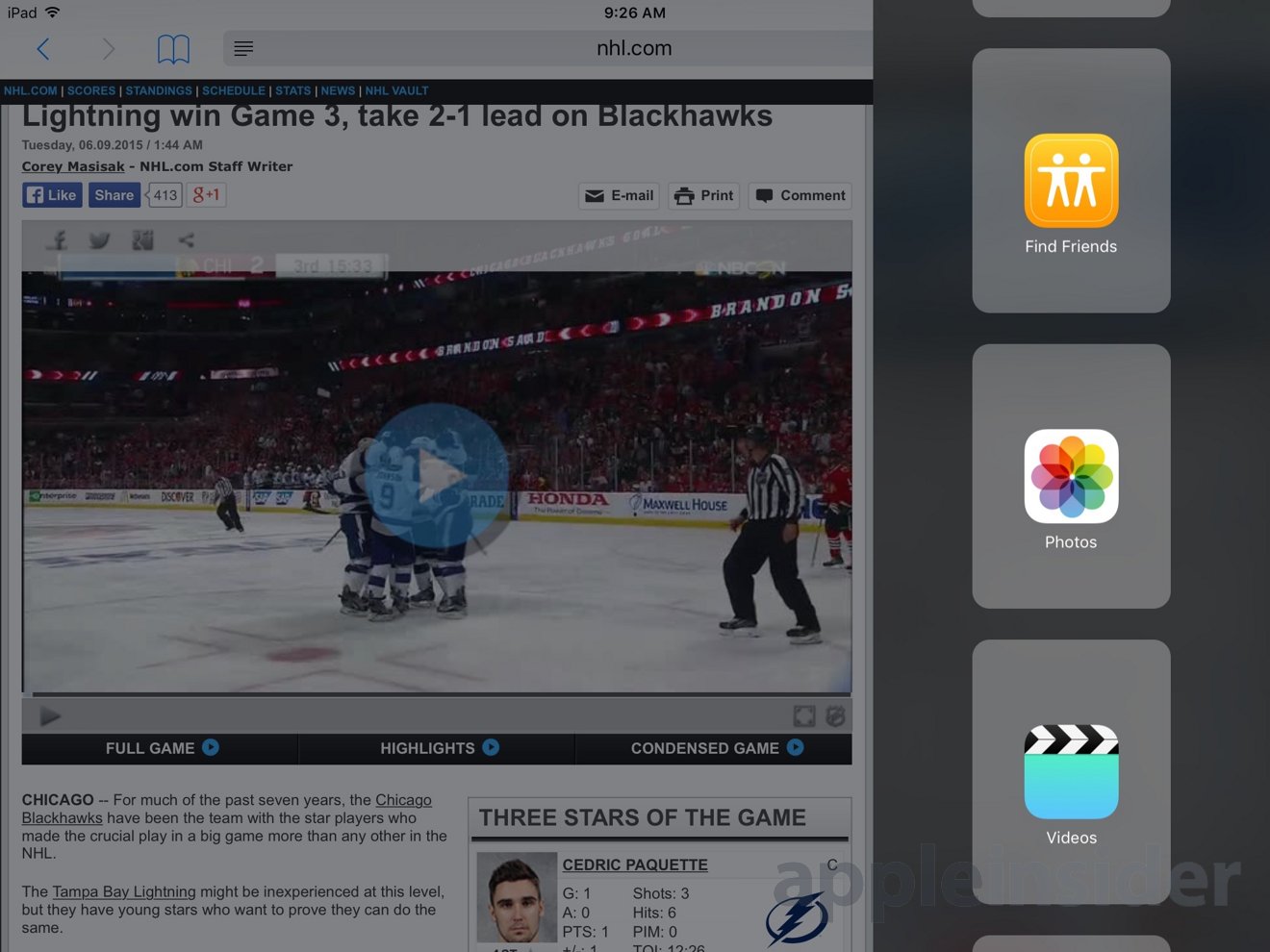Open the SCORES nav item

91,91
